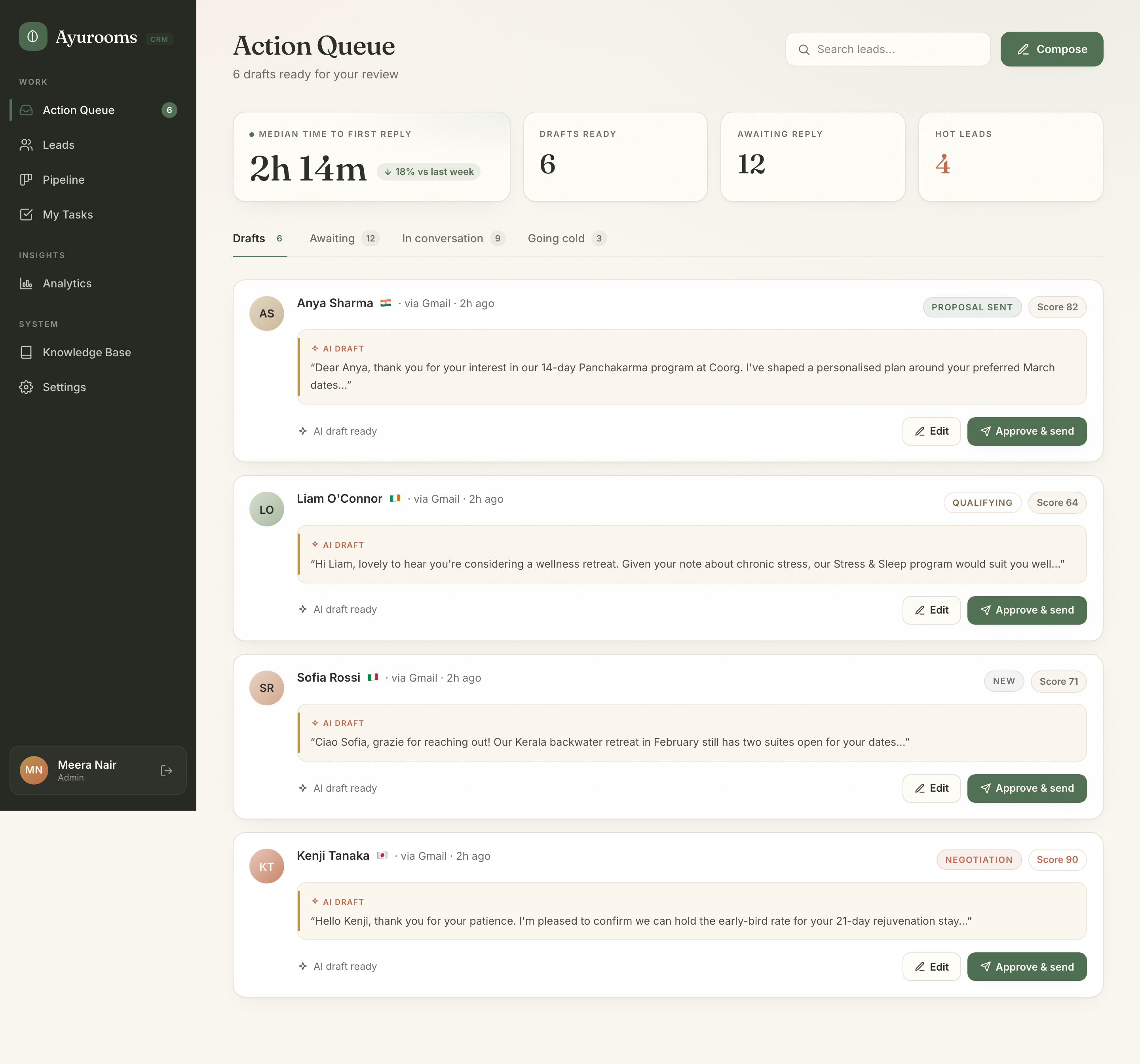The height and width of the screenshot is (1064, 1140).
Task: Click the MN user avatar
Action: click(x=34, y=770)
